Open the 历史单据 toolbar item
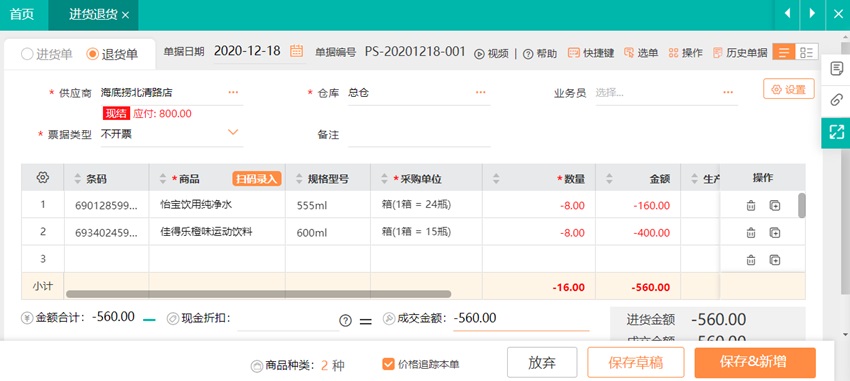850x381 pixels. (740, 53)
